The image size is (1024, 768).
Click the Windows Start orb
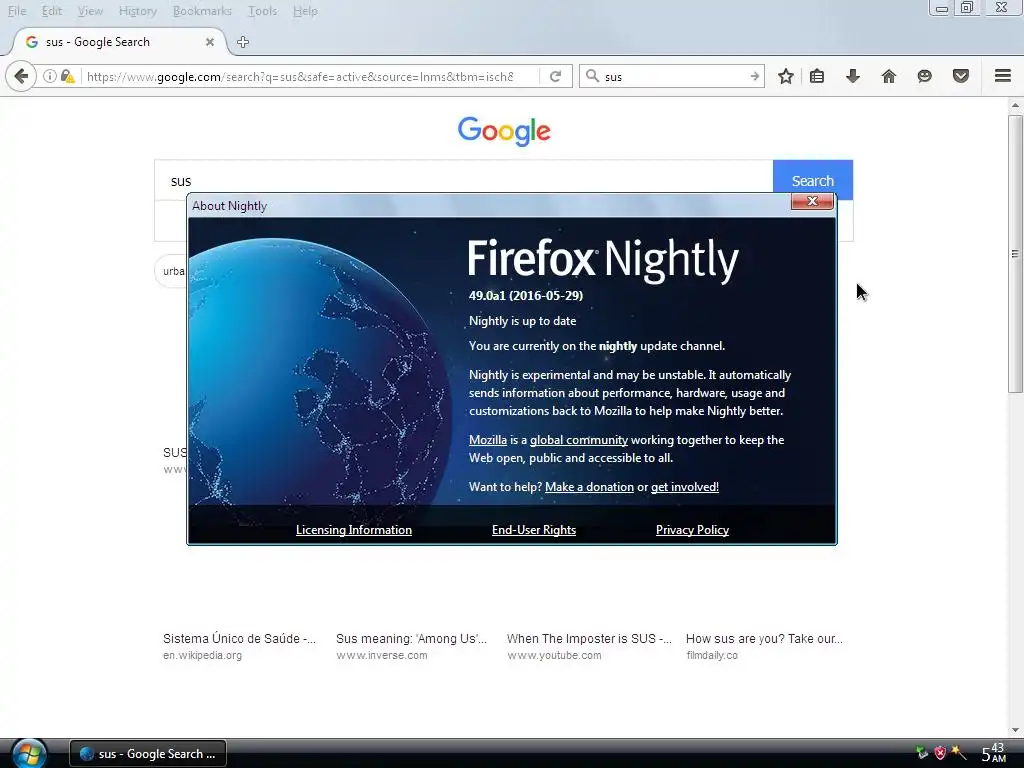click(x=29, y=754)
